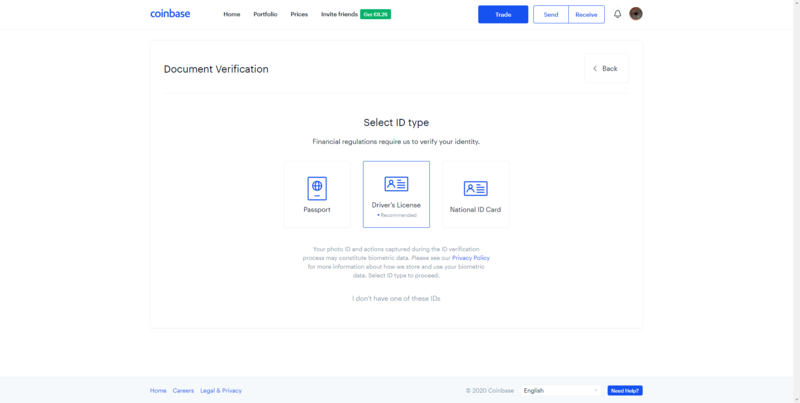Click the Select ID type heading
Screen dimensions: 800x403
[x=396, y=122]
